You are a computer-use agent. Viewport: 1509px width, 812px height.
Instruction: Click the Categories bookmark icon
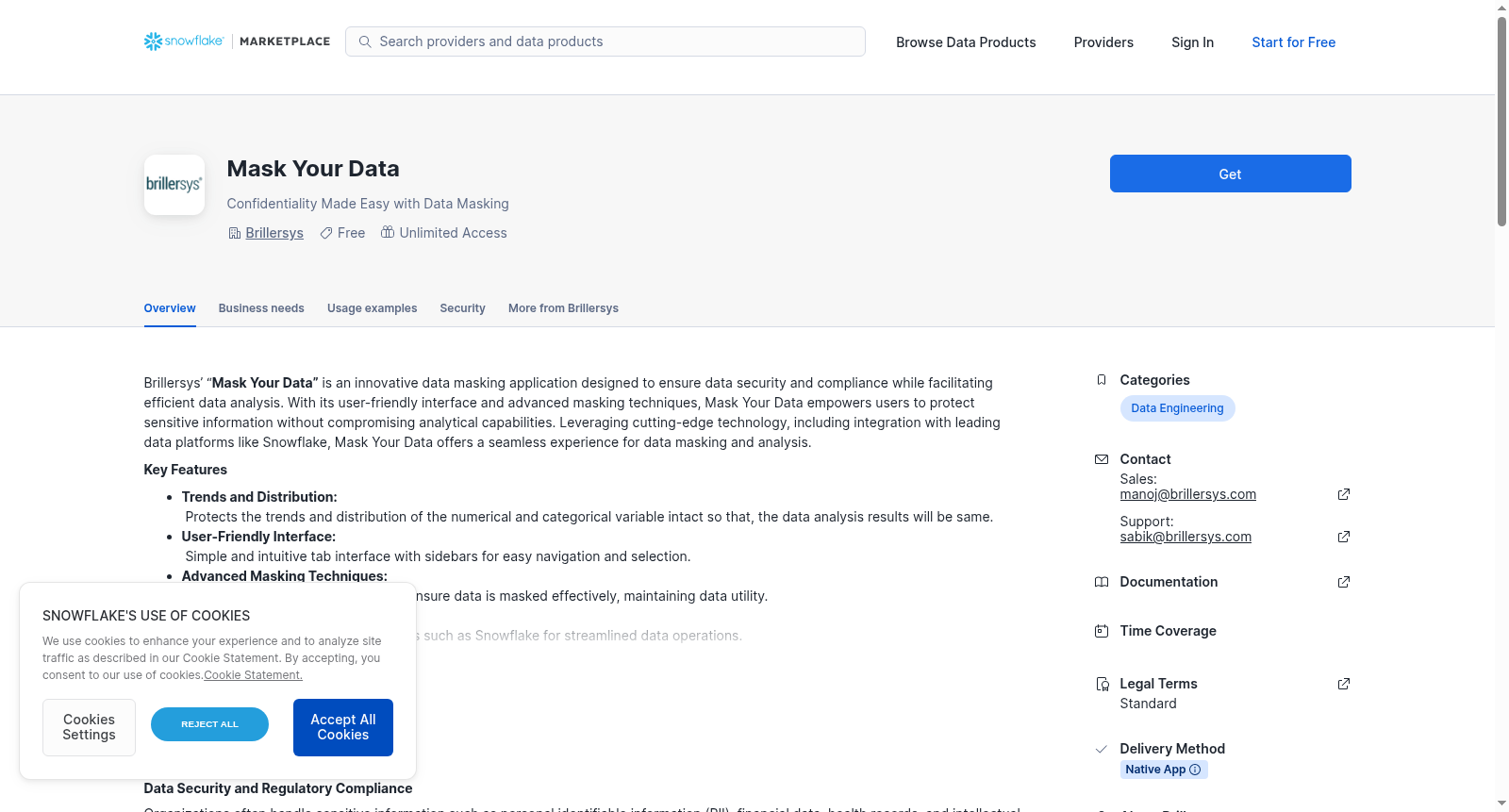[1102, 380]
